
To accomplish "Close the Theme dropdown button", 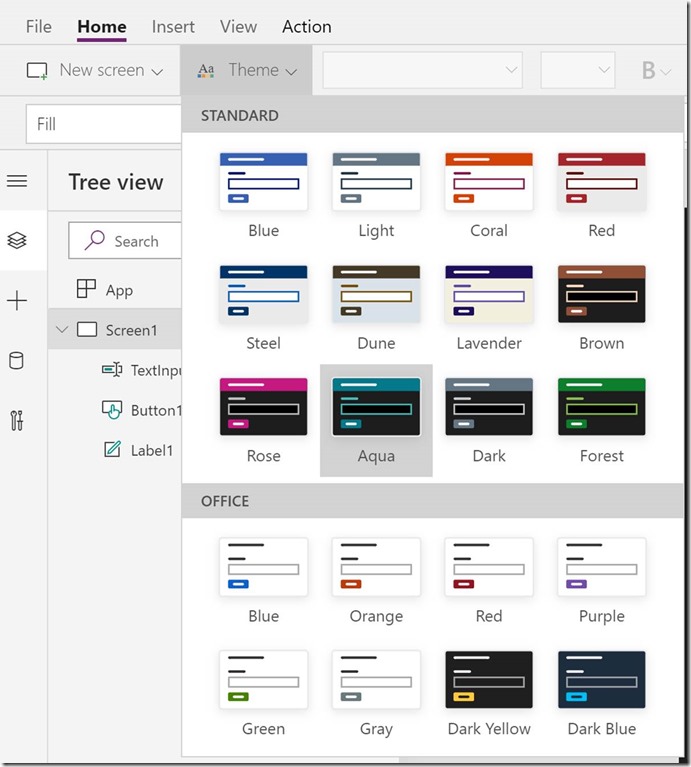I will 247,70.
